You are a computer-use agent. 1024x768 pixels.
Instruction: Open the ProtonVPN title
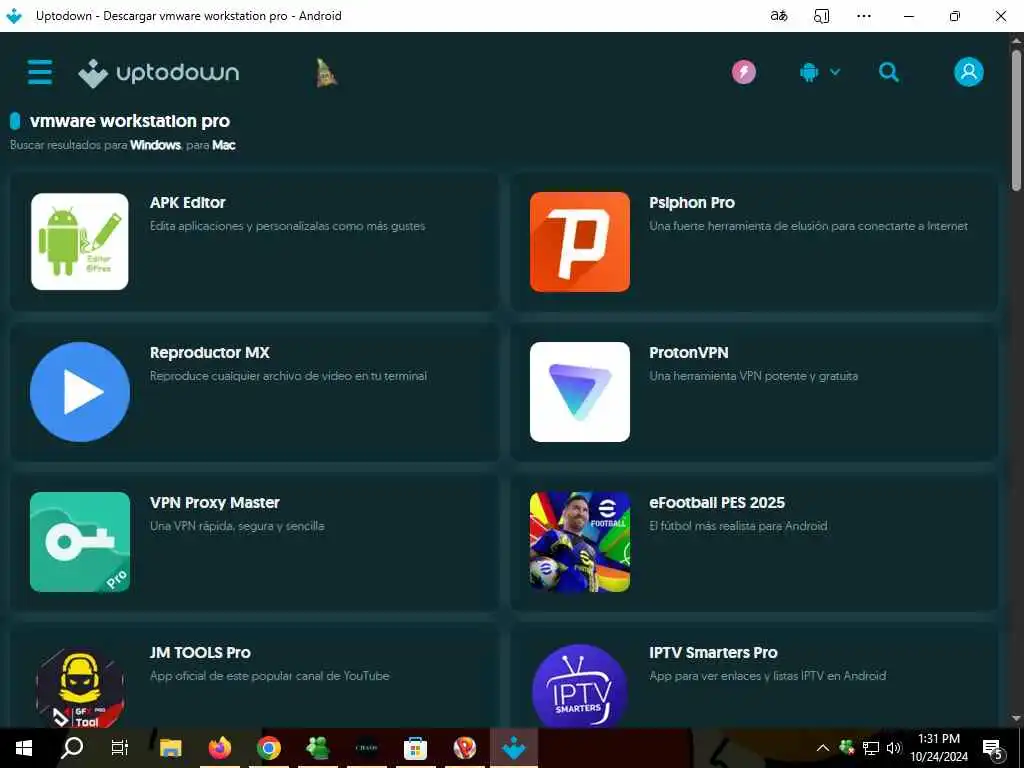pos(688,353)
